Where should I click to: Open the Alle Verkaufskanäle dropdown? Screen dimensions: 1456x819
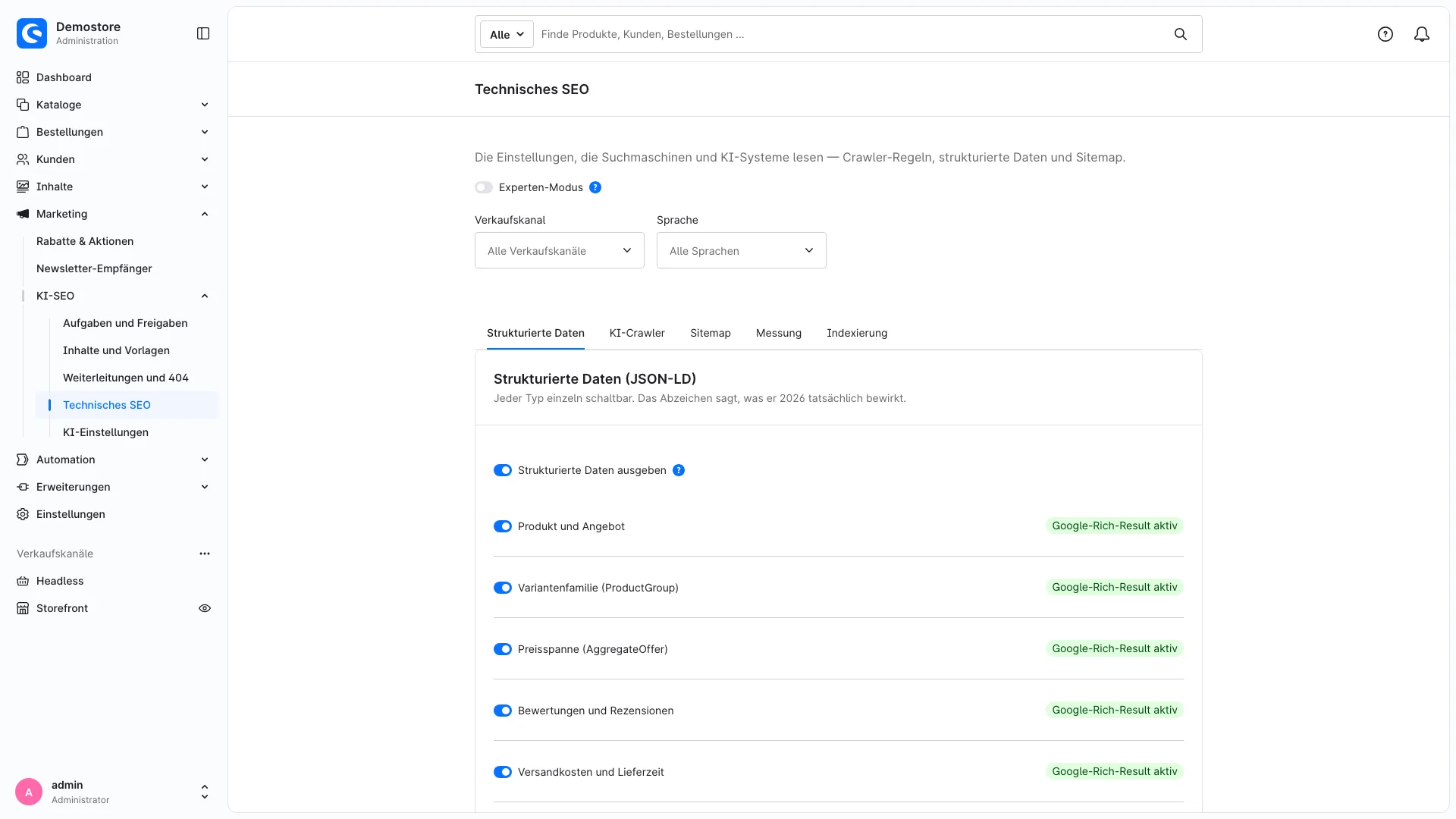tap(560, 250)
